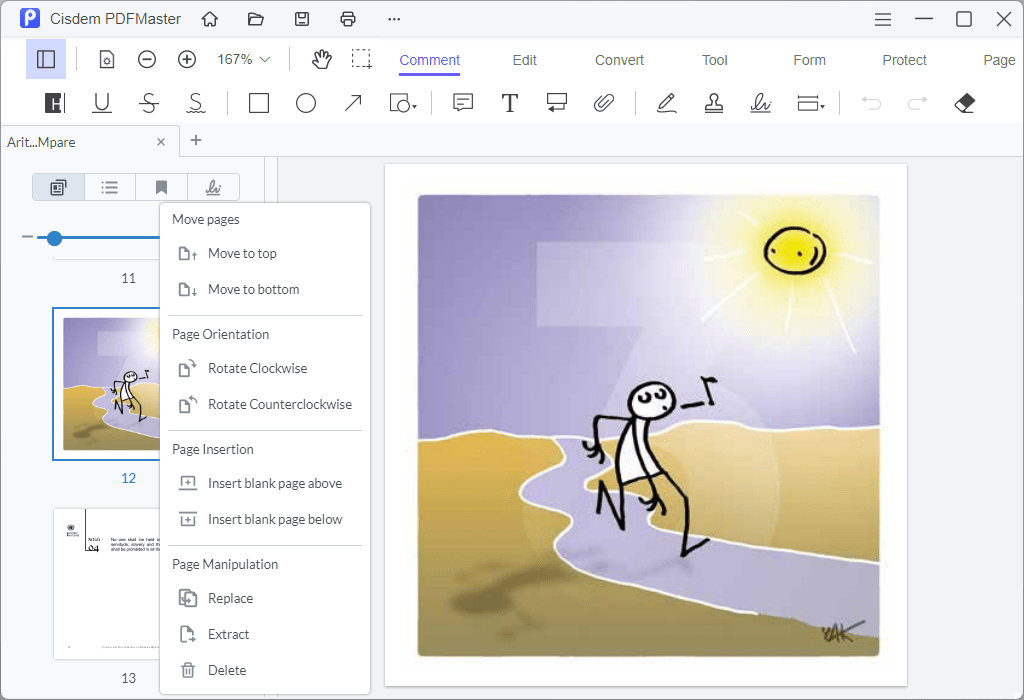1024x700 pixels.
Task: Toggle the sidebar panel visibility
Action: pyautogui.click(x=45, y=60)
